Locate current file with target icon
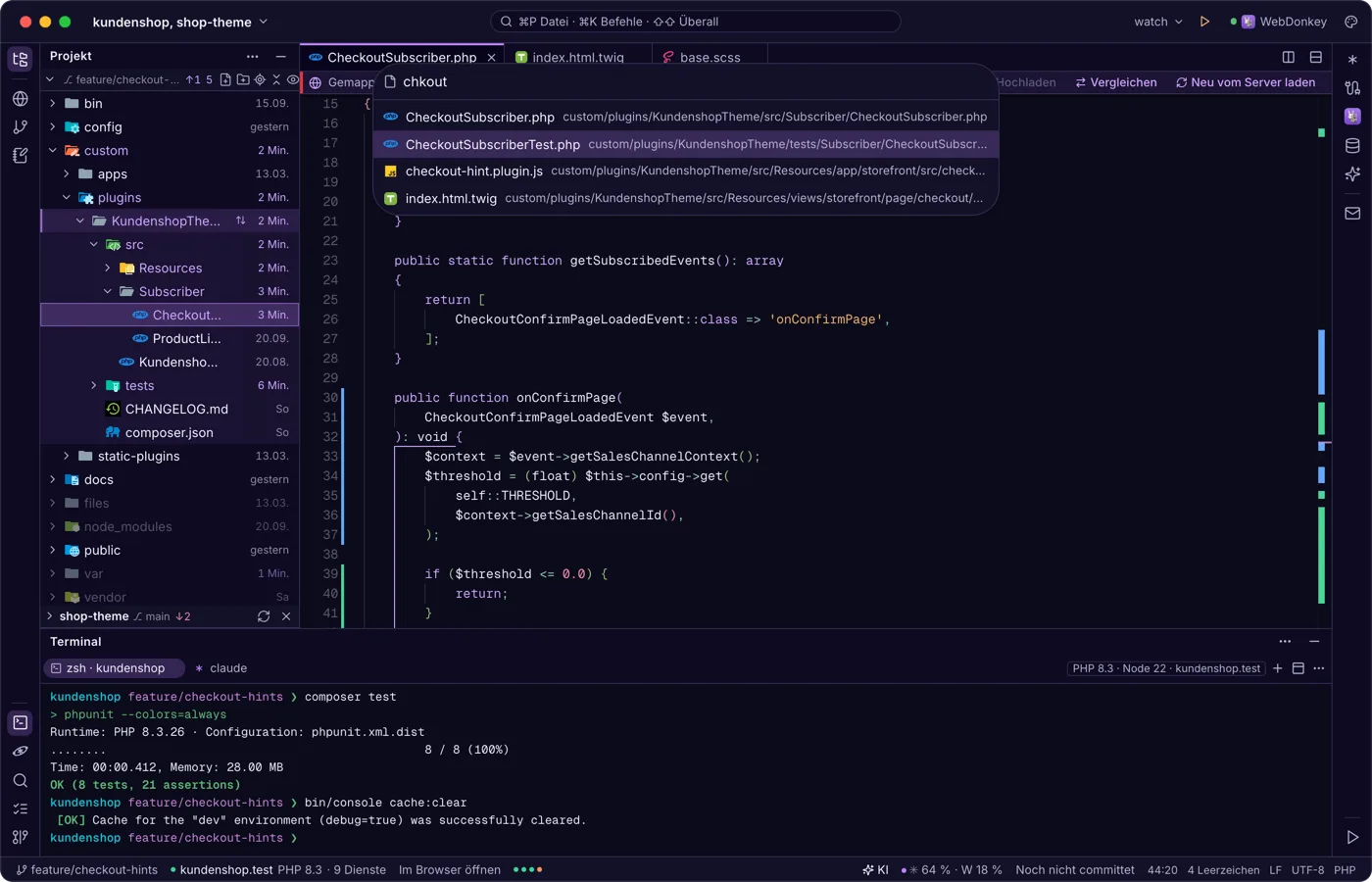The width and height of the screenshot is (1372, 882). [260, 79]
